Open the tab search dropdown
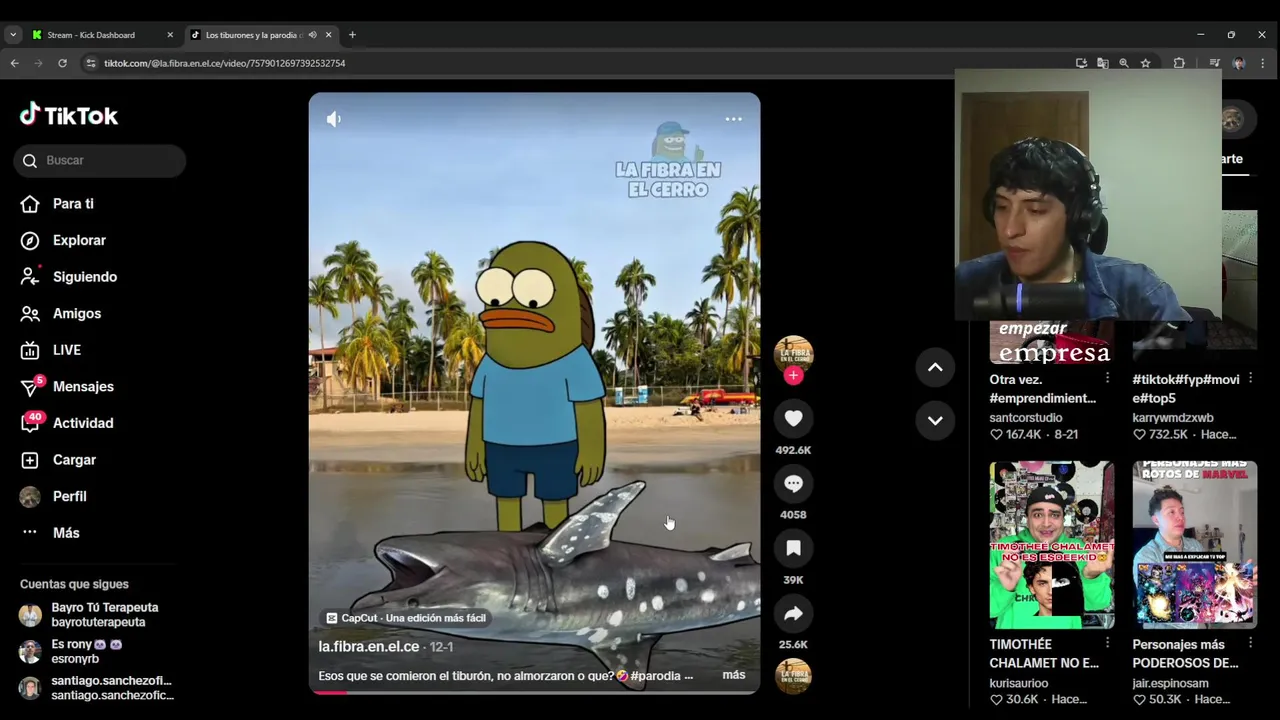 pos(13,35)
